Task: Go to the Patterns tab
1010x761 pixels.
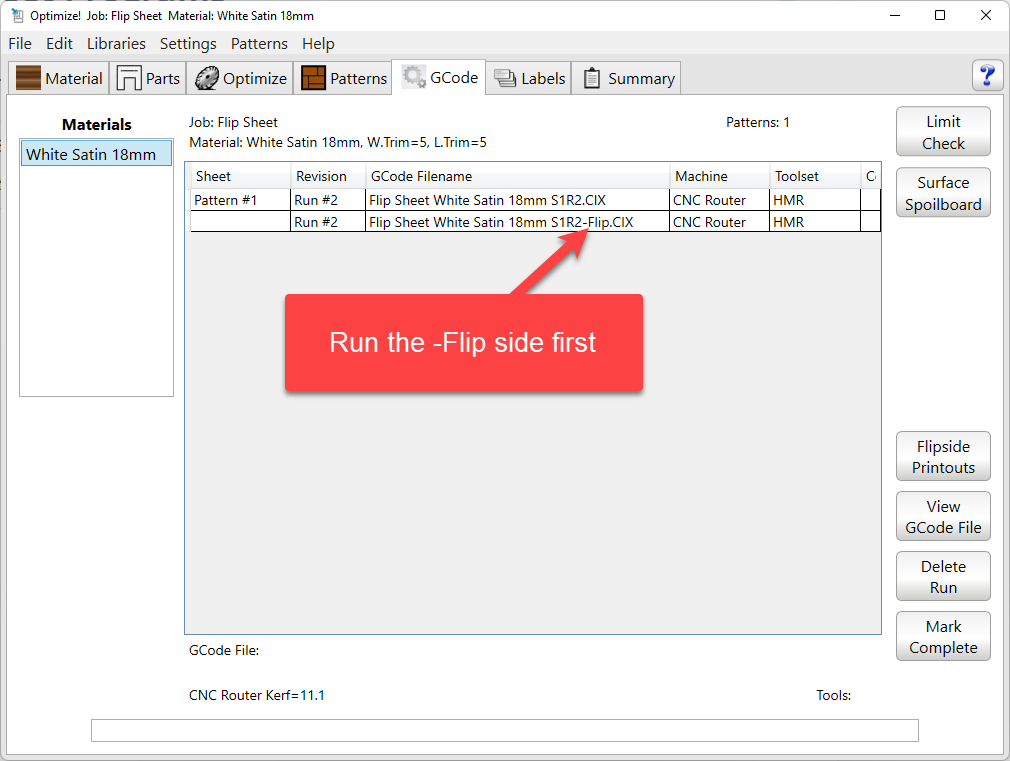Action: pyautogui.click(x=344, y=79)
